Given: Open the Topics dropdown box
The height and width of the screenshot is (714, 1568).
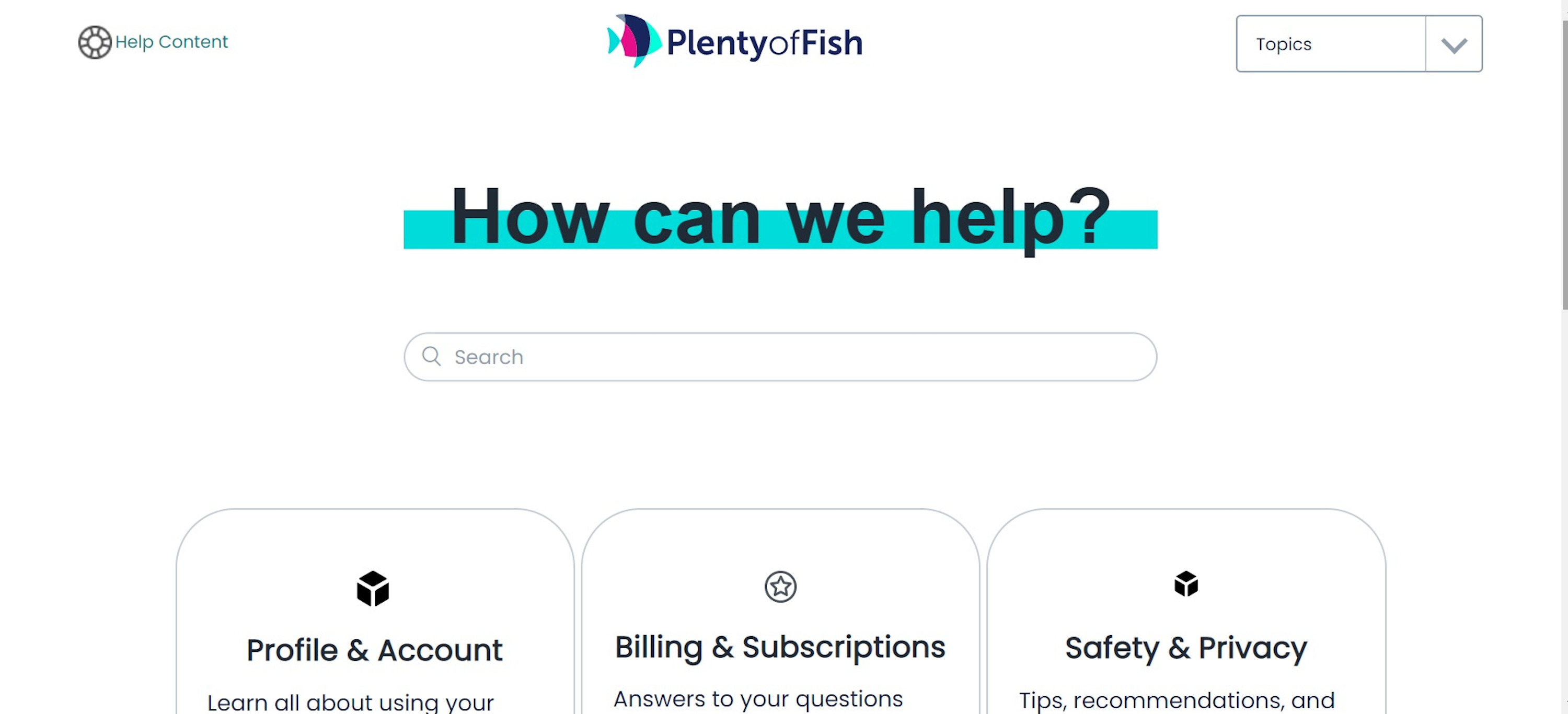Looking at the screenshot, I should click(x=1331, y=44).
